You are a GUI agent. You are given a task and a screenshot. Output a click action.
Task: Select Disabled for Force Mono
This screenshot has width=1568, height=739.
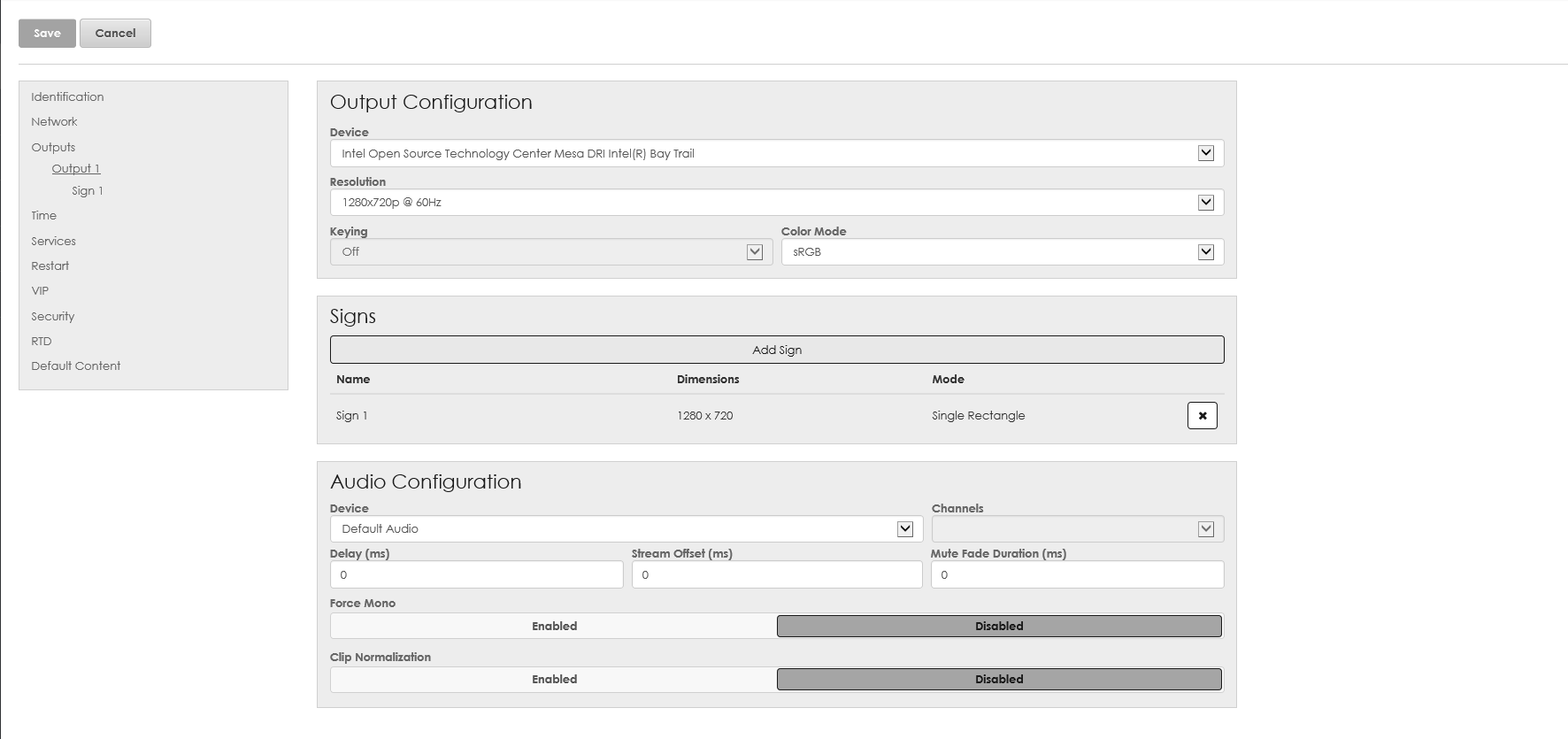click(999, 626)
